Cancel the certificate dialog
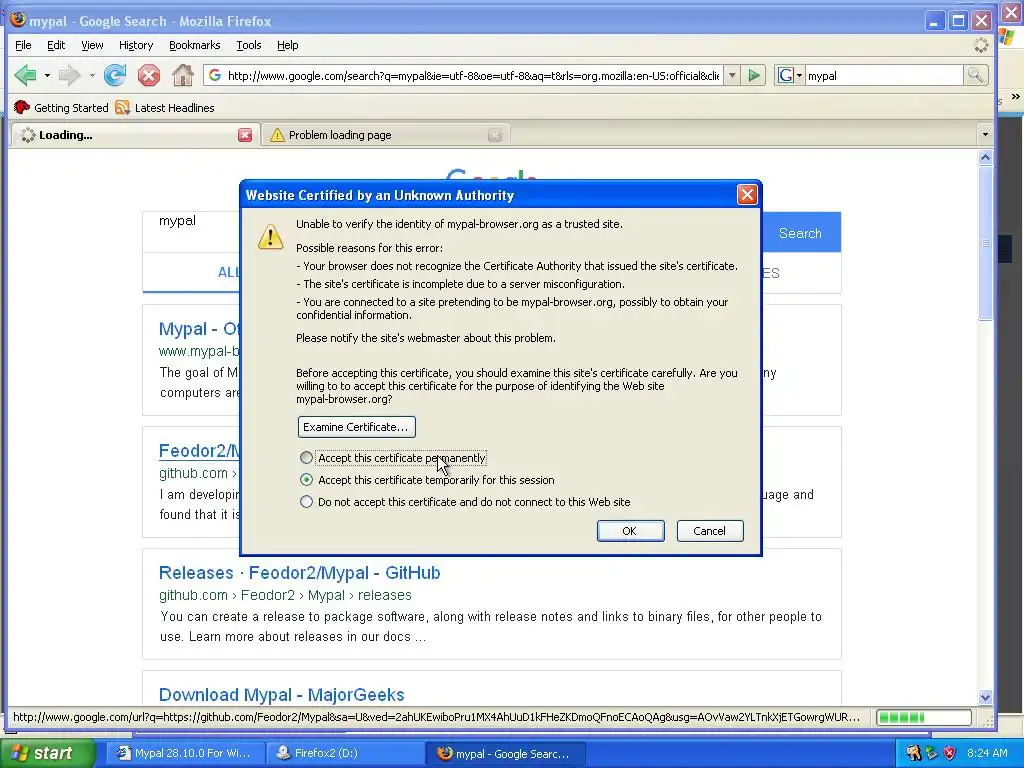Image resolution: width=1024 pixels, height=768 pixels. (x=709, y=531)
